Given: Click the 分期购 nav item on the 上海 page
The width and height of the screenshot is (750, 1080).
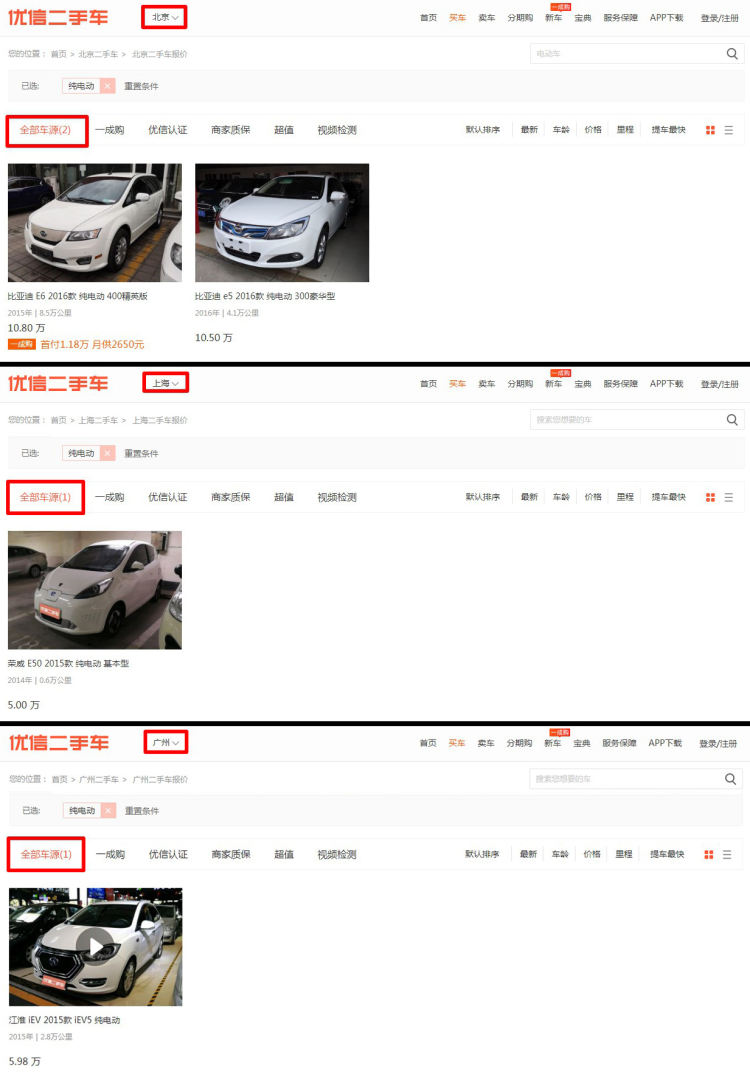Looking at the screenshot, I should [520, 384].
